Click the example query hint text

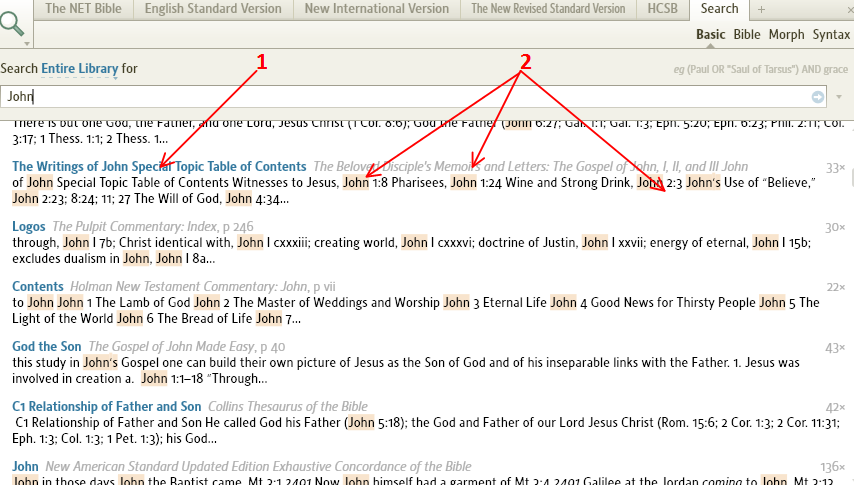click(x=760, y=69)
